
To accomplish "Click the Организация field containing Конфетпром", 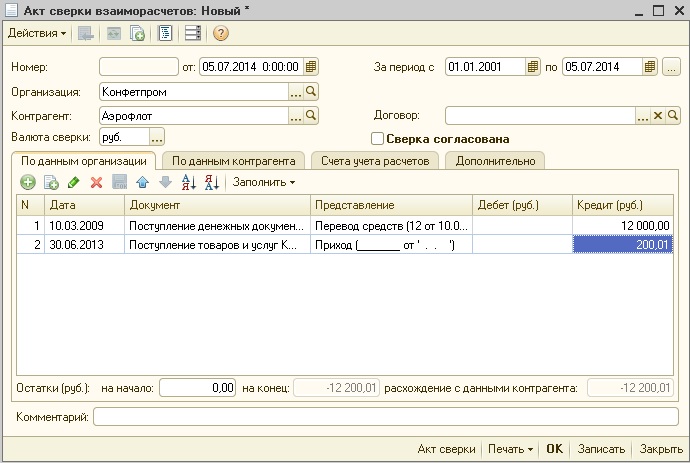I will (x=194, y=92).
